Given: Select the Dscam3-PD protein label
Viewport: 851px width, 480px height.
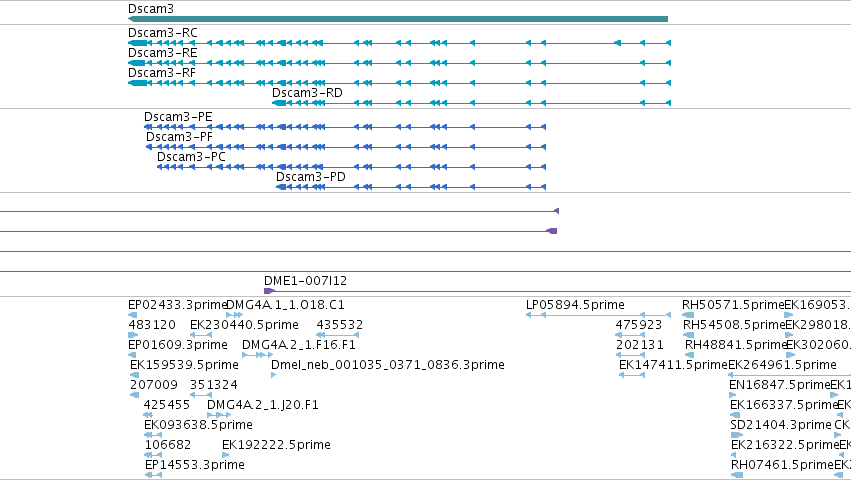Looking at the screenshot, I should (310, 177).
